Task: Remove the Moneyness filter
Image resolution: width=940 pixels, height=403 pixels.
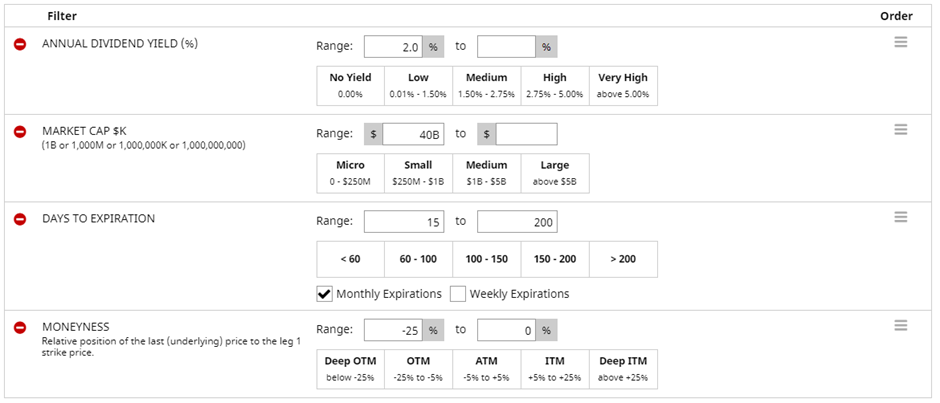Action: coord(20,328)
